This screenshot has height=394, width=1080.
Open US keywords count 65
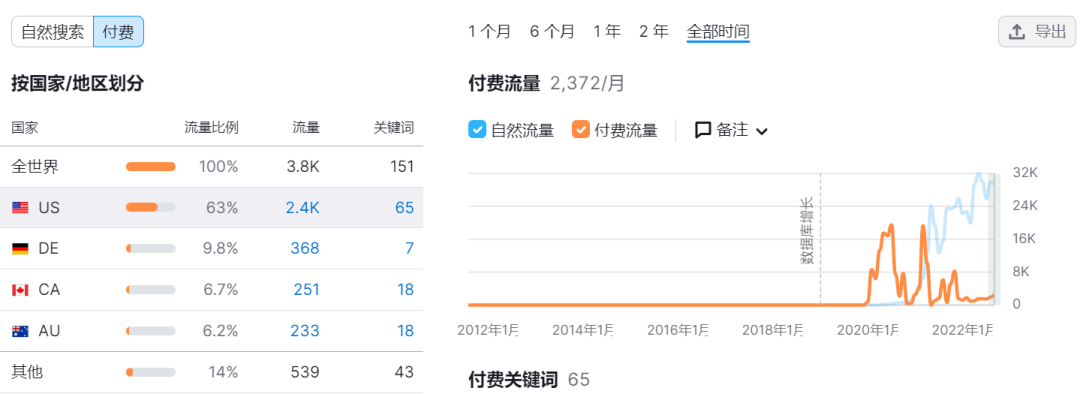(x=404, y=207)
